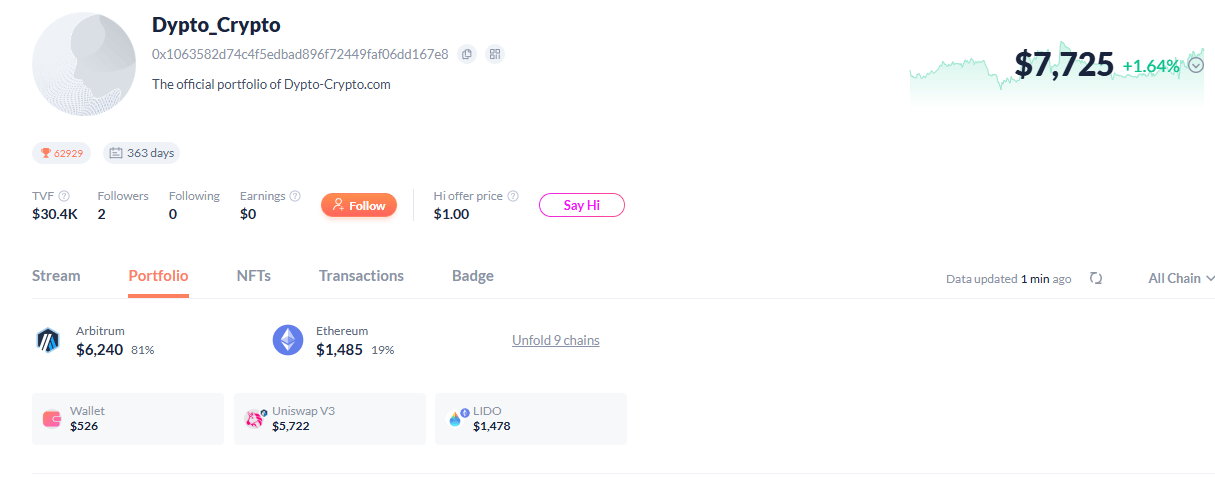This screenshot has width=1215, height=483.
Task: Show the address QR code icon
Action: point(495,54)
